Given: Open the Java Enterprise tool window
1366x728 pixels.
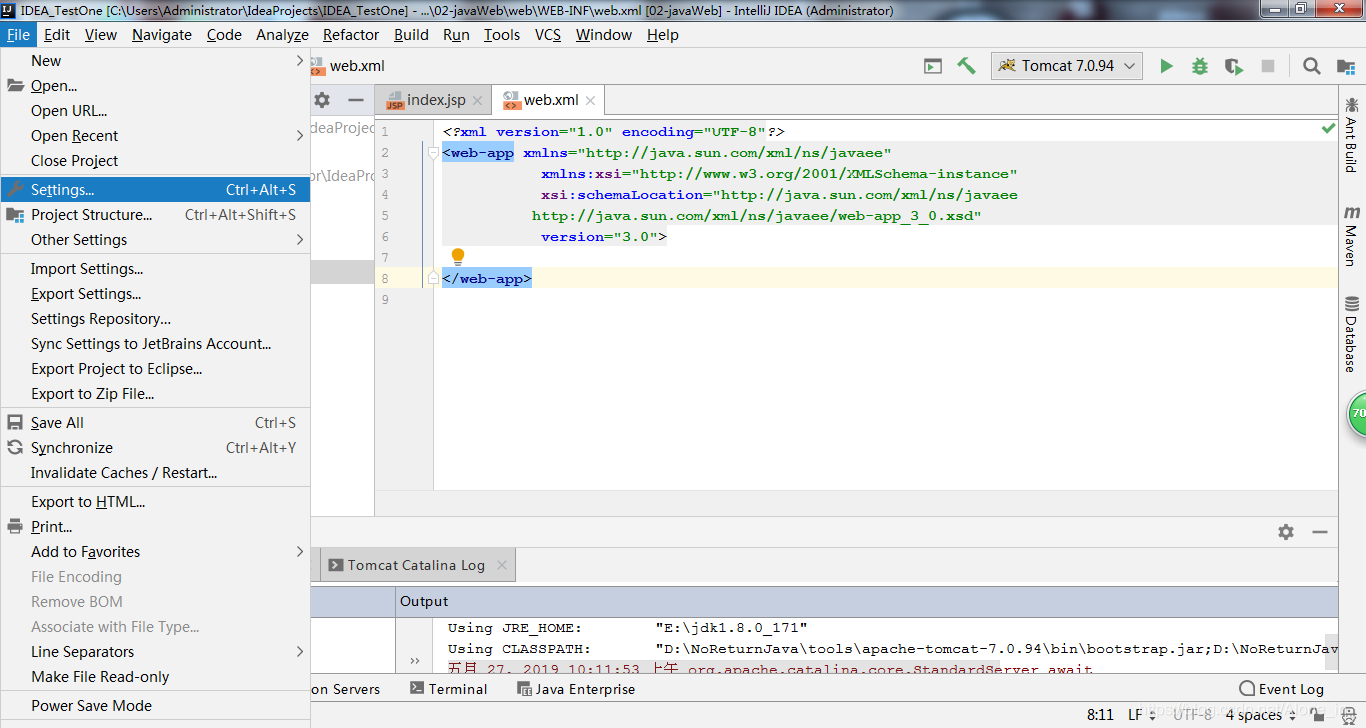Looking at the screenshot, I should pos(576,689).
